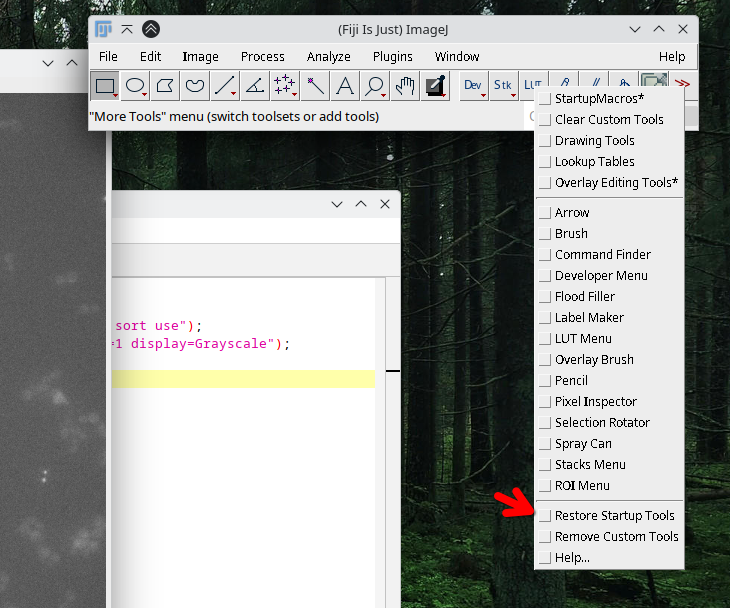
Task: Select the Magnifying glass tool
Action: pos(375,86)
